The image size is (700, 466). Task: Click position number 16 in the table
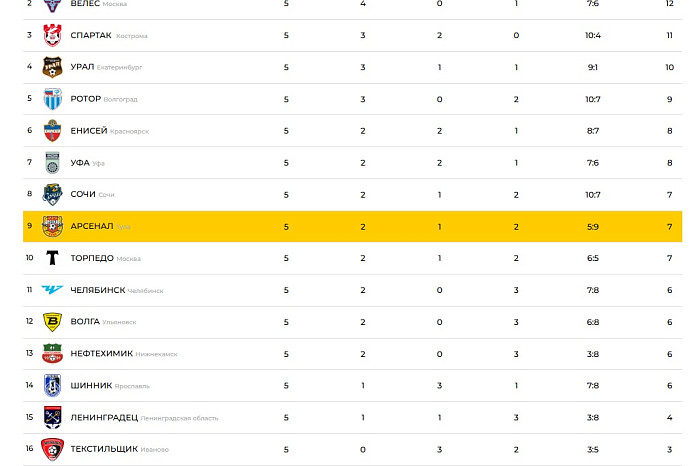29,448
